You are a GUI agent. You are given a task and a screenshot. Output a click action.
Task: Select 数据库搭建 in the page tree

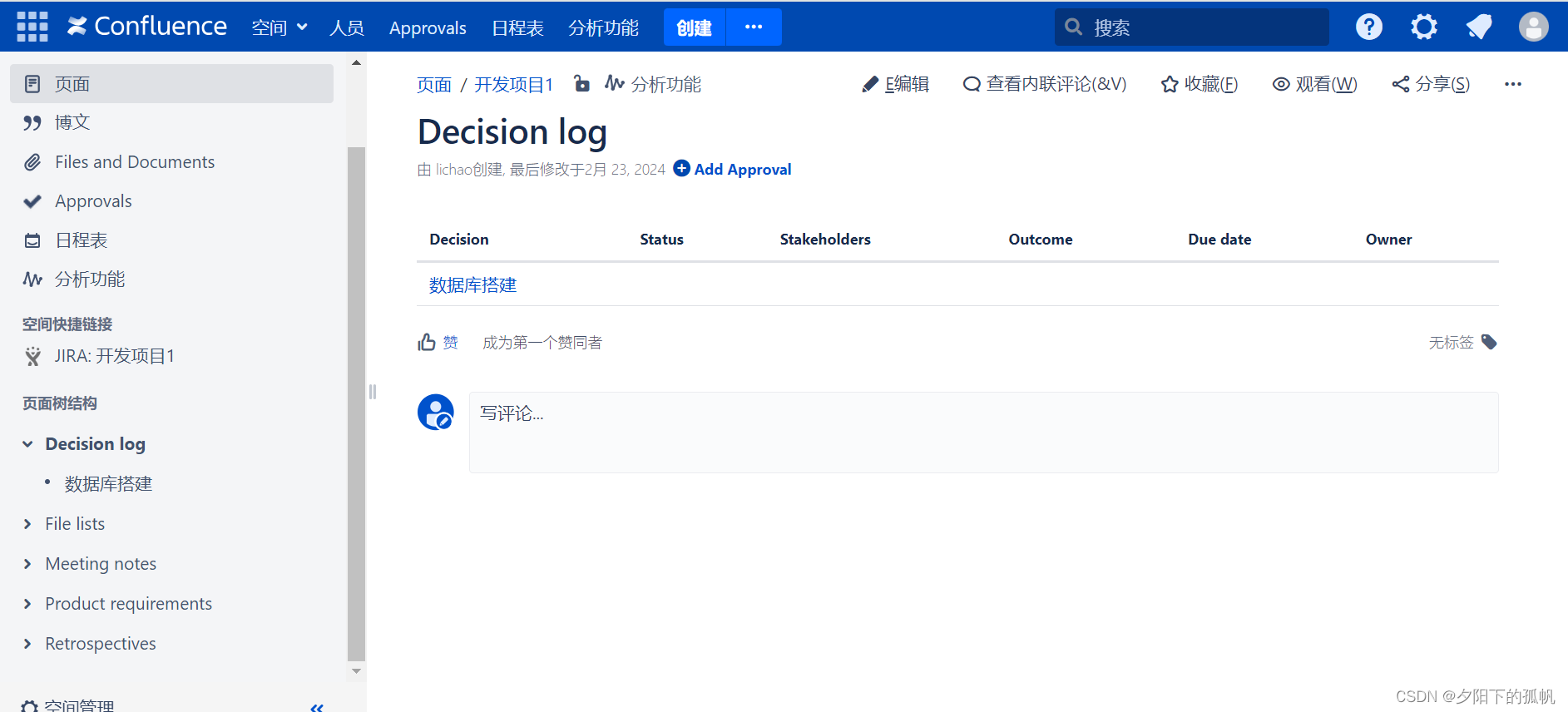tap(108, 484)
